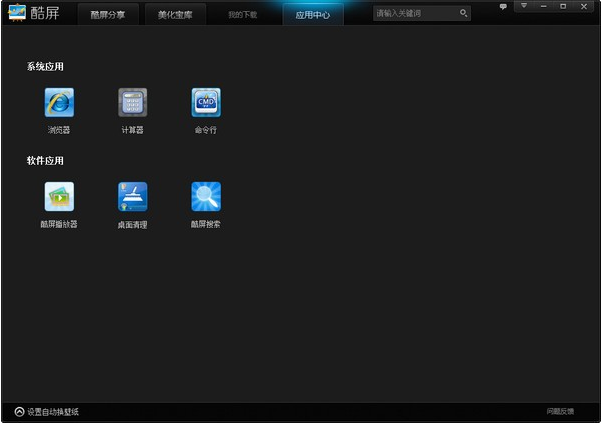601x423 pixels.
Task: Launch the 计算器 calculator icon
Action: tap(133, 103)
